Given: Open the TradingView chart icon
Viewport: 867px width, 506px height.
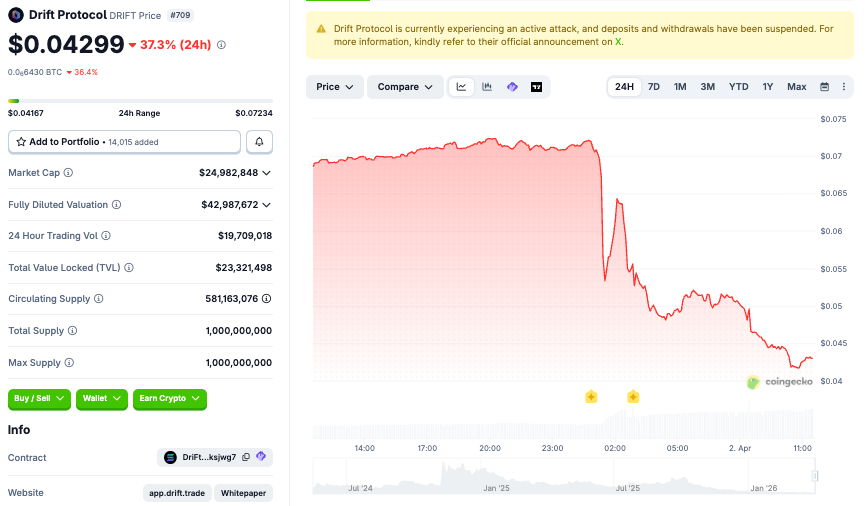Looking at the screenshot, I should [x=537, y=87].
